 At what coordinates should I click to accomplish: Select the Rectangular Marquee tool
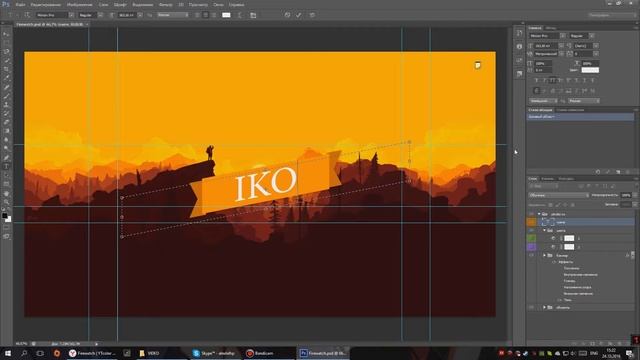click(6, 43)
